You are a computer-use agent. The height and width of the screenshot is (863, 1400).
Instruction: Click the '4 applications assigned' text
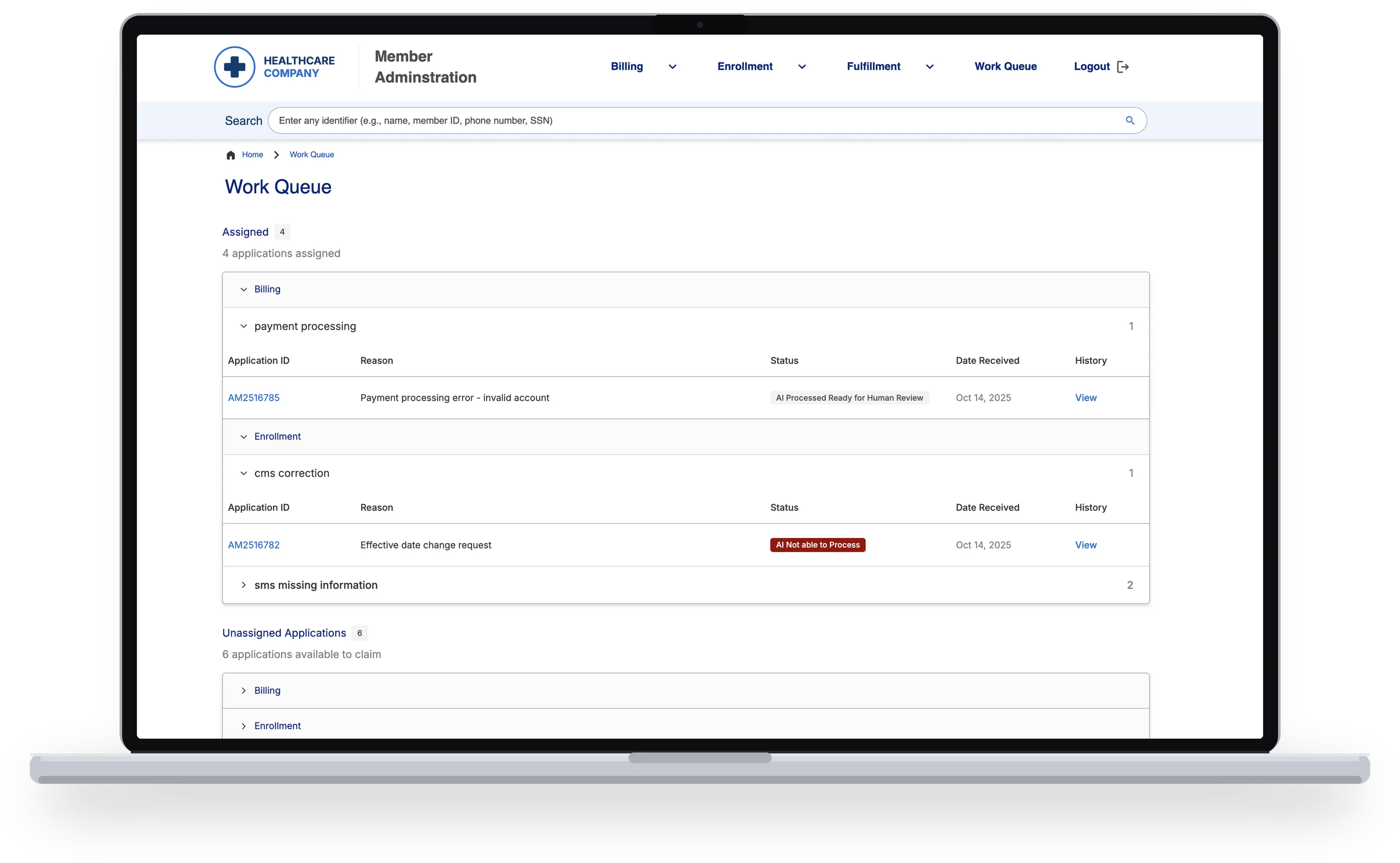click(281, 253)
